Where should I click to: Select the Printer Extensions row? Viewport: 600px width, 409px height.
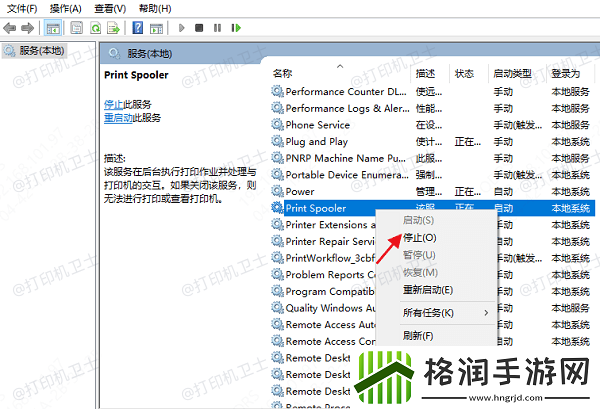pyautogui.click(x=323, y=225)
